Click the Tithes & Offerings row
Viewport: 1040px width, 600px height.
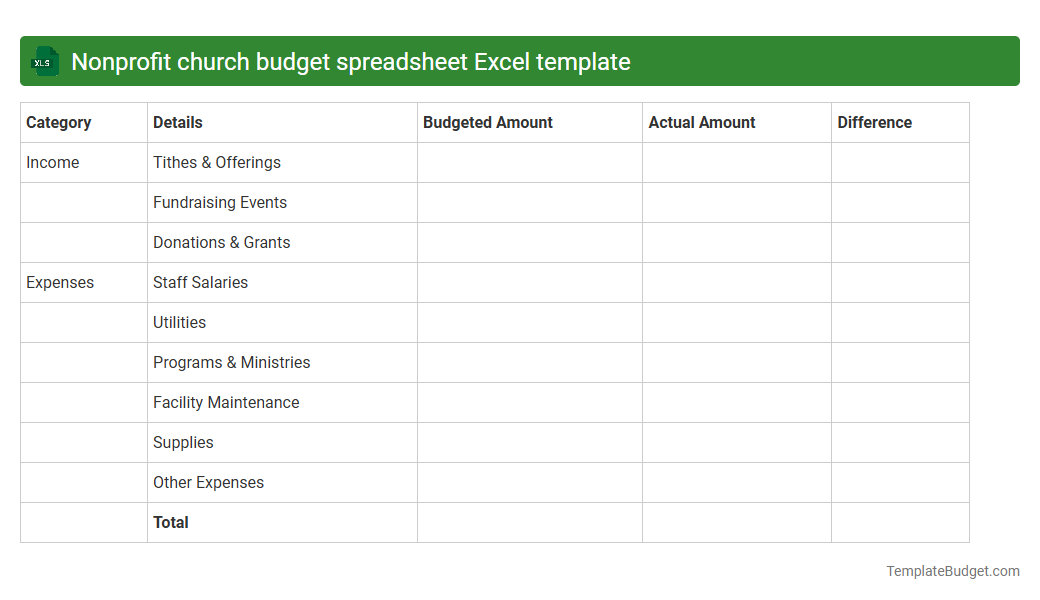coord(216,162)
